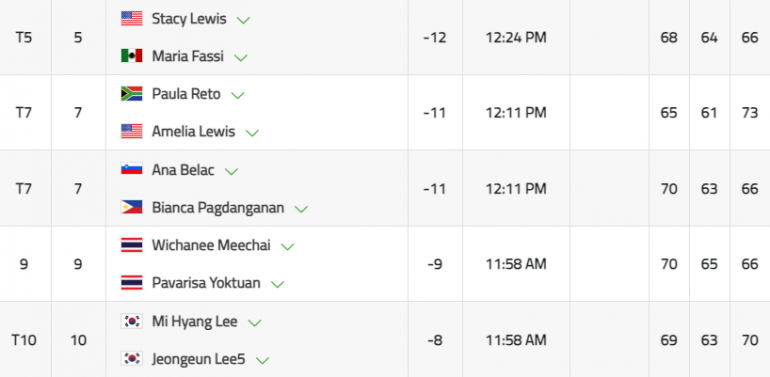The width and height of the screenshot is (770, 377).
Task: Expand Jeongeun Lee5 details chevron
Action: pos(263,360)
